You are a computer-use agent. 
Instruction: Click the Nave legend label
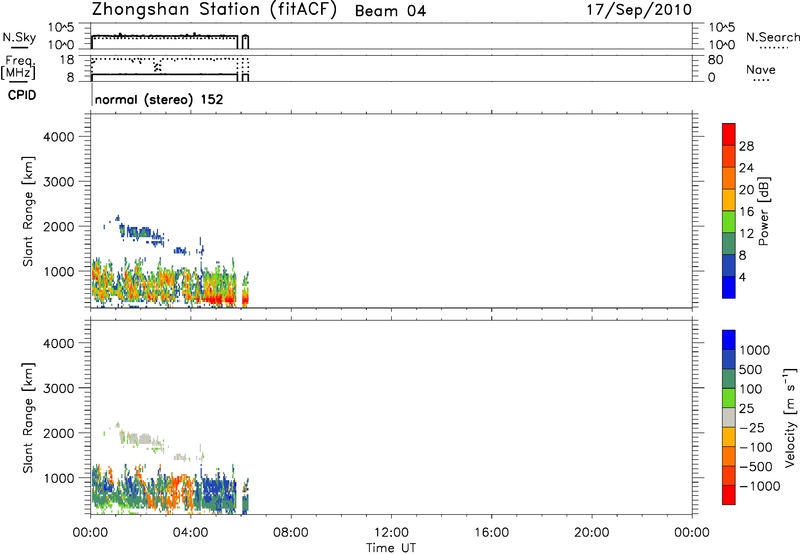(761, 70)
